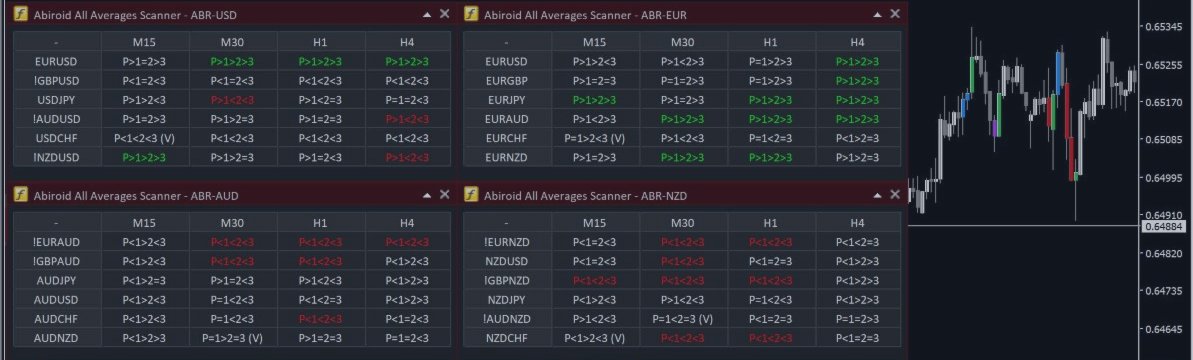Open the NZDCHF symbol in ABR-NZD
The image size is (1193, 360).
click(507, 338)
